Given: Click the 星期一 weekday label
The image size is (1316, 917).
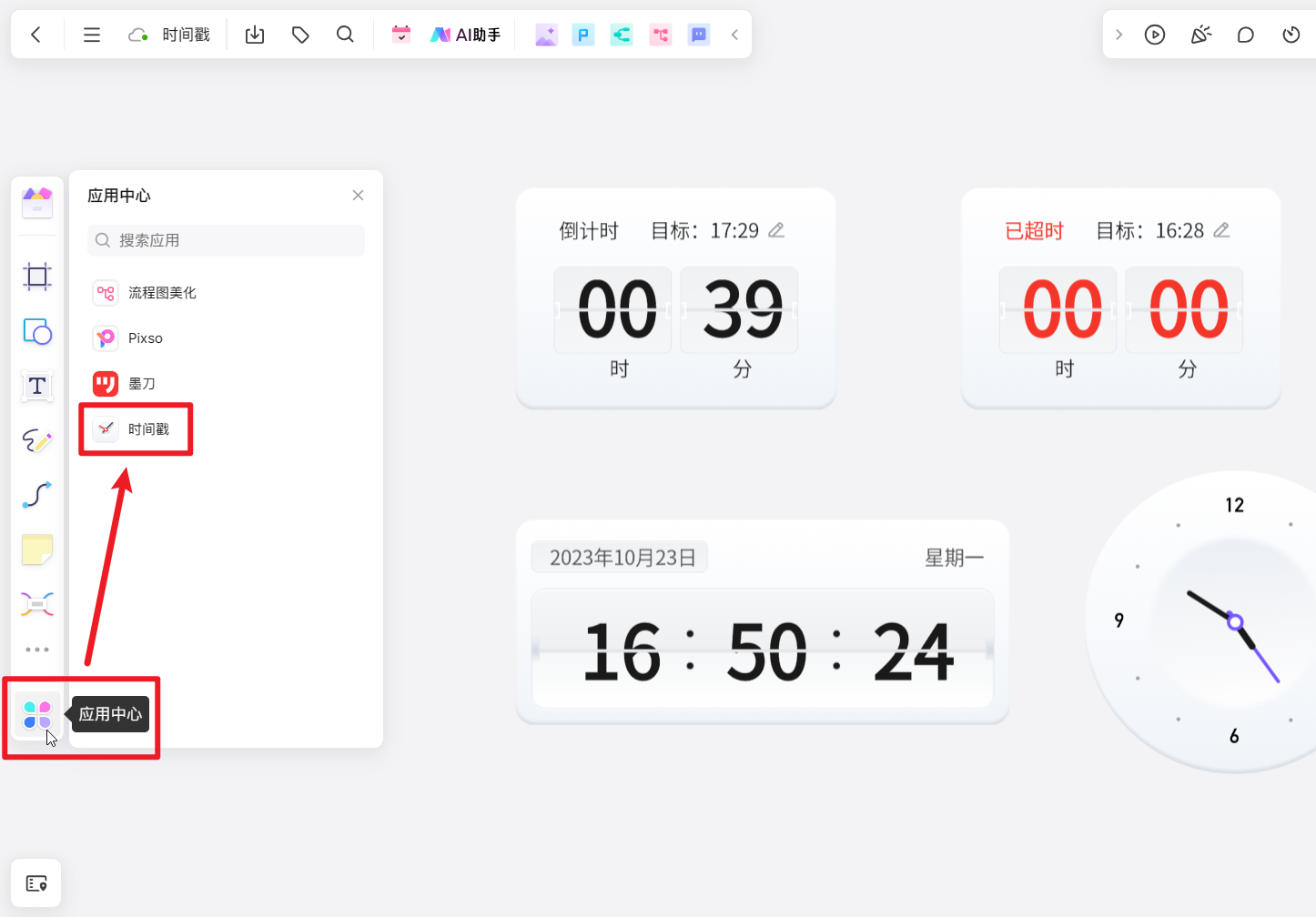Looking at the screenshot, I should point(955,558).
